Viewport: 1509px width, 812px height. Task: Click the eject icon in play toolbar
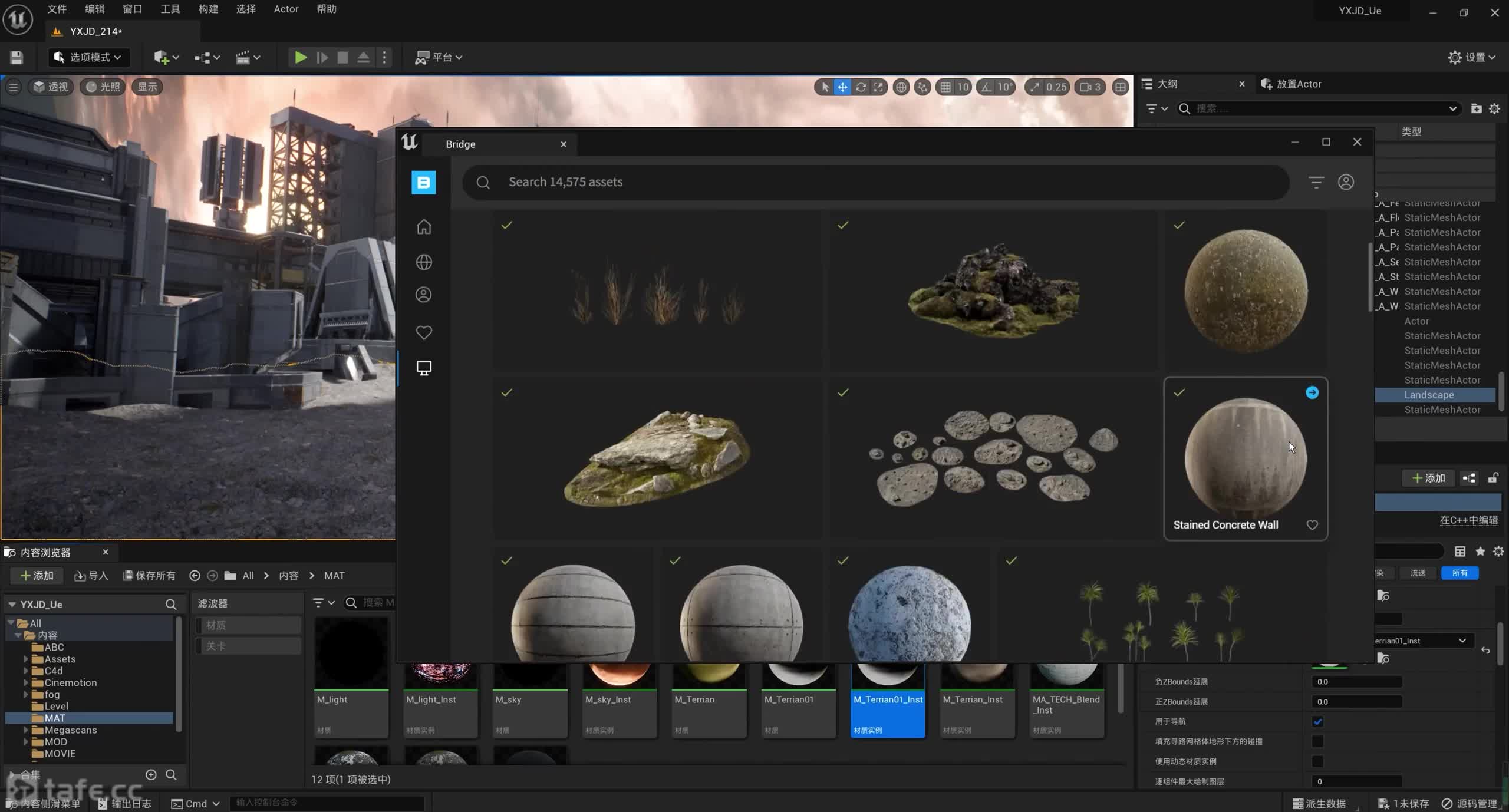[x=364, y=57]
